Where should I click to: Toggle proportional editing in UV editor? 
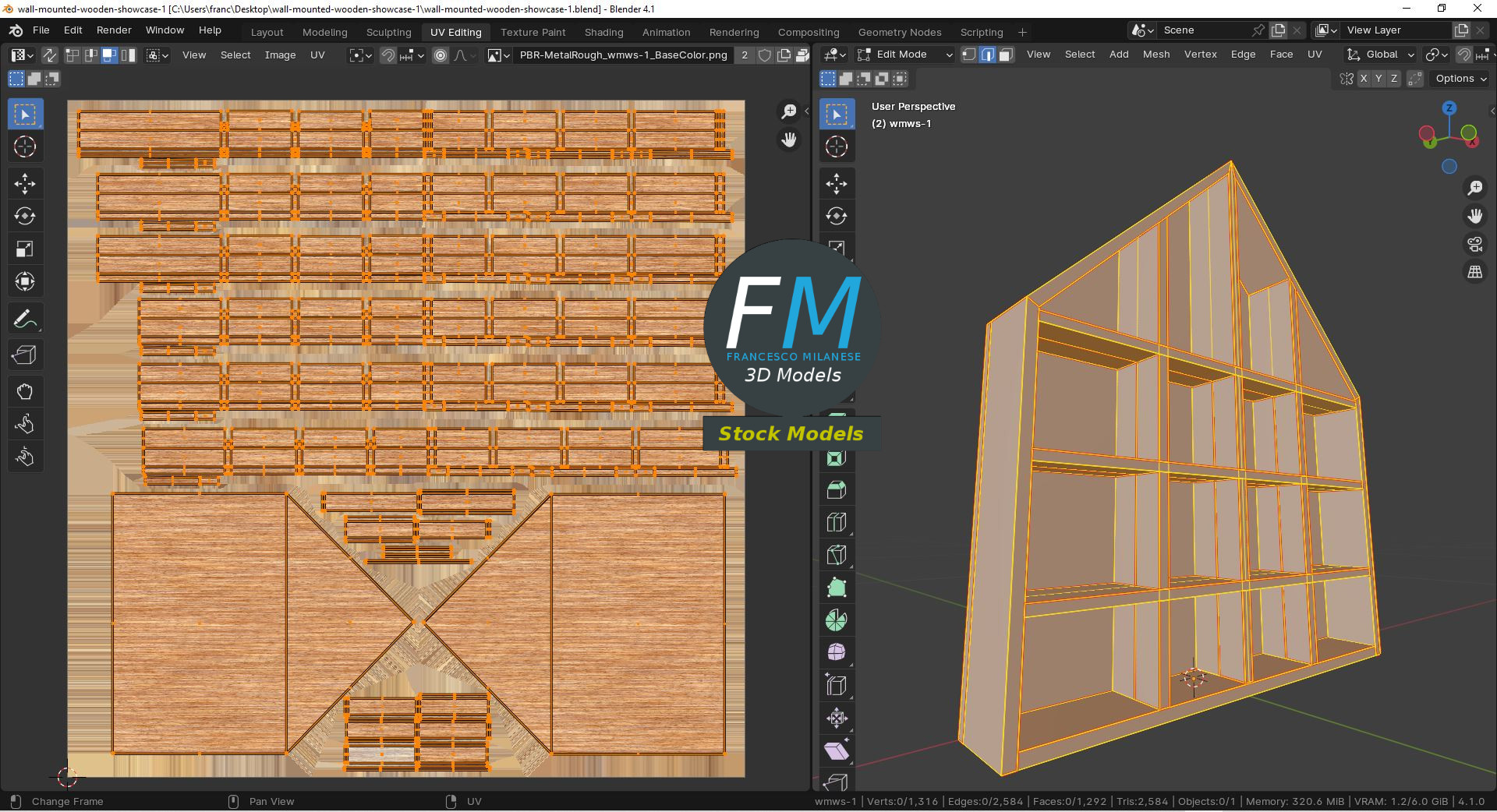[441, 55]
